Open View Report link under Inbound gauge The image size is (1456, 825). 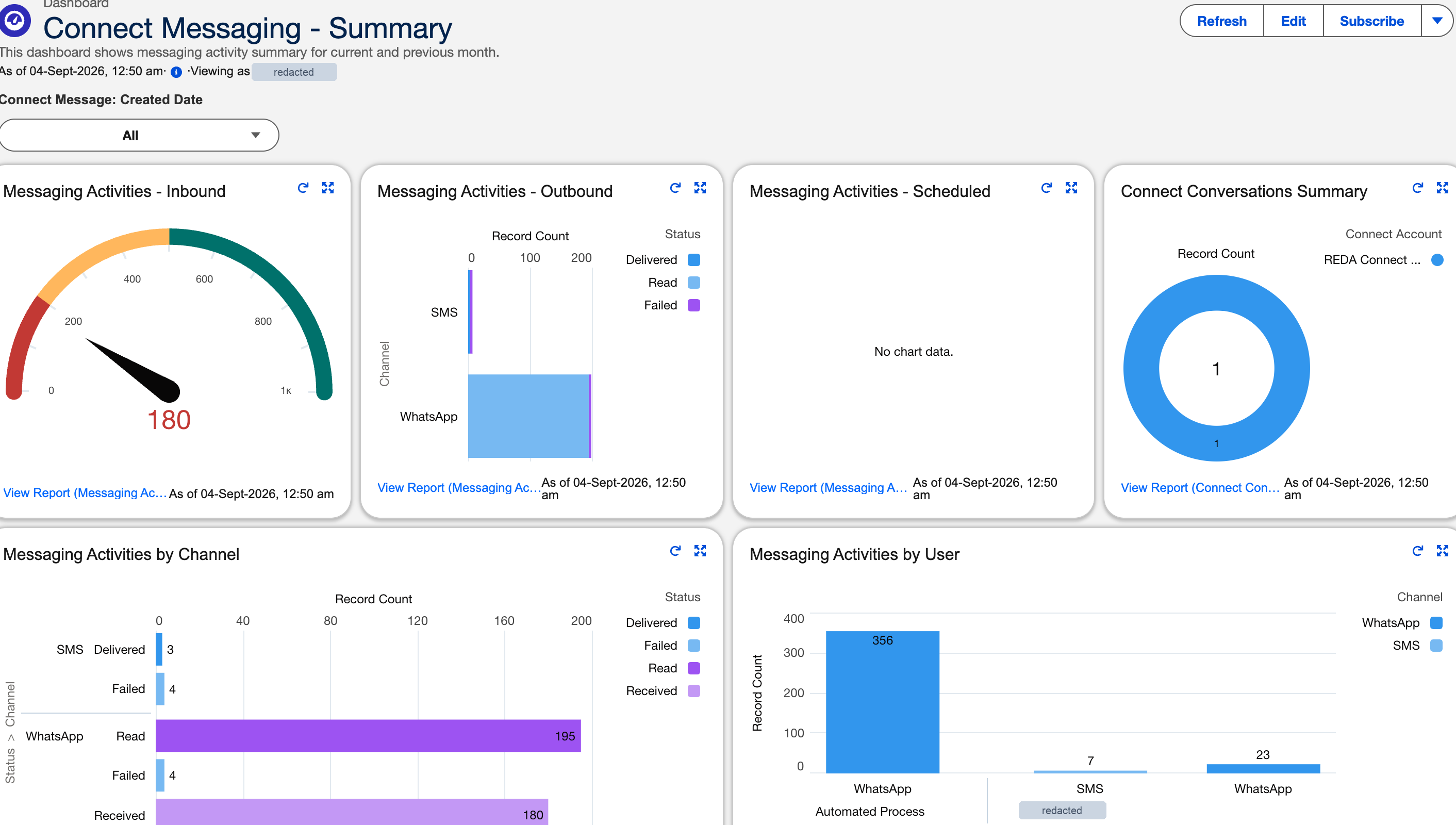pyautogui.click(x=85, y=493)
